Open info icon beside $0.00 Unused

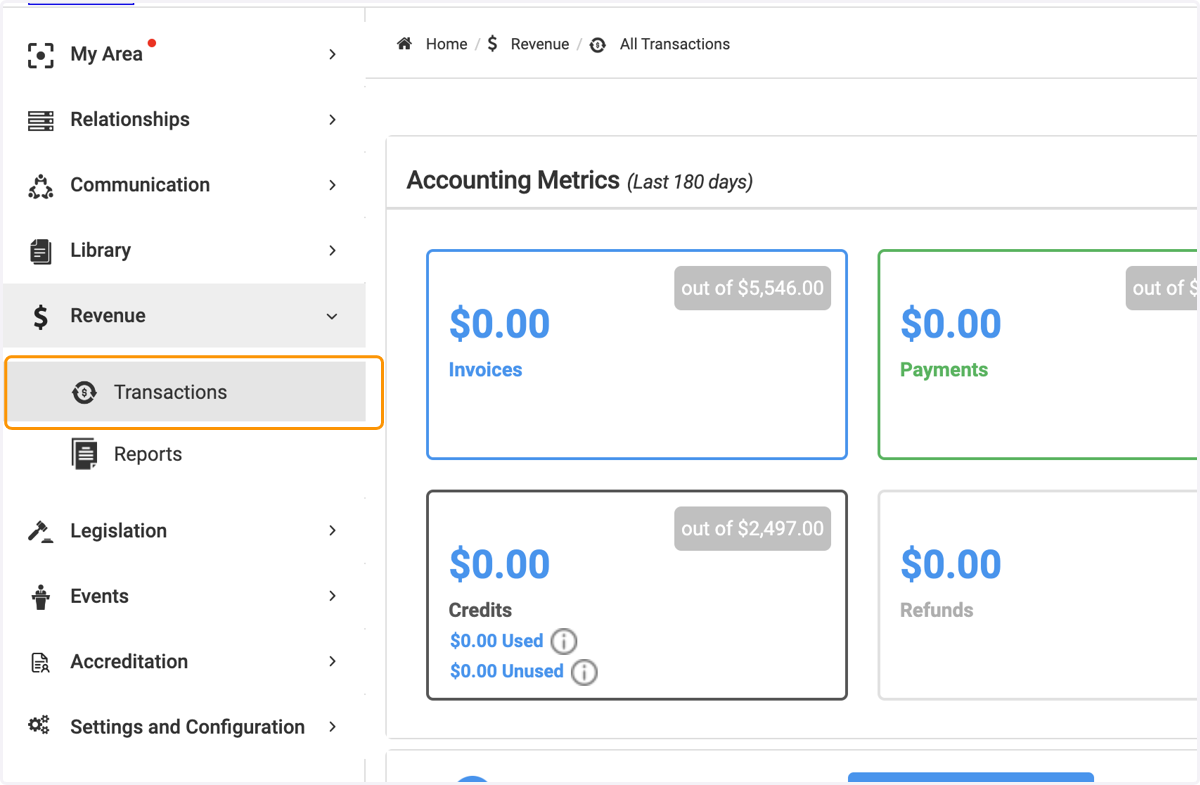tap(584, 672)
